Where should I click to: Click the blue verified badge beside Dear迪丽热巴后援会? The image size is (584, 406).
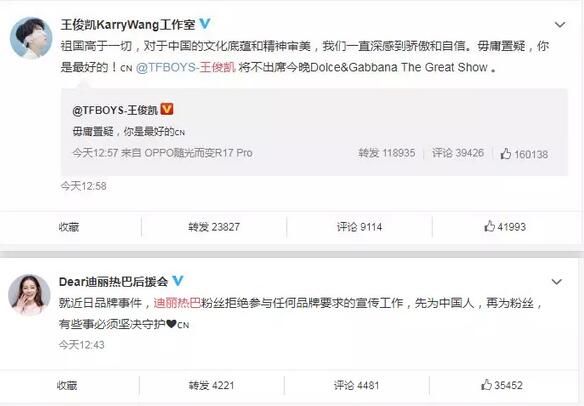178,281
